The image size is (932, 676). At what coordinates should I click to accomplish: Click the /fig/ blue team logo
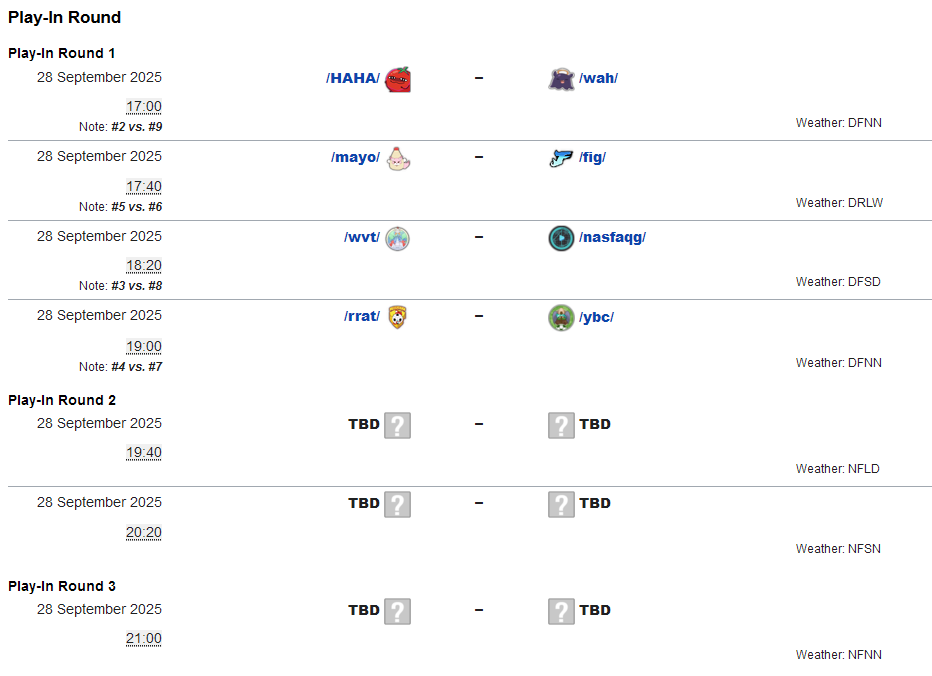point(561,158)
